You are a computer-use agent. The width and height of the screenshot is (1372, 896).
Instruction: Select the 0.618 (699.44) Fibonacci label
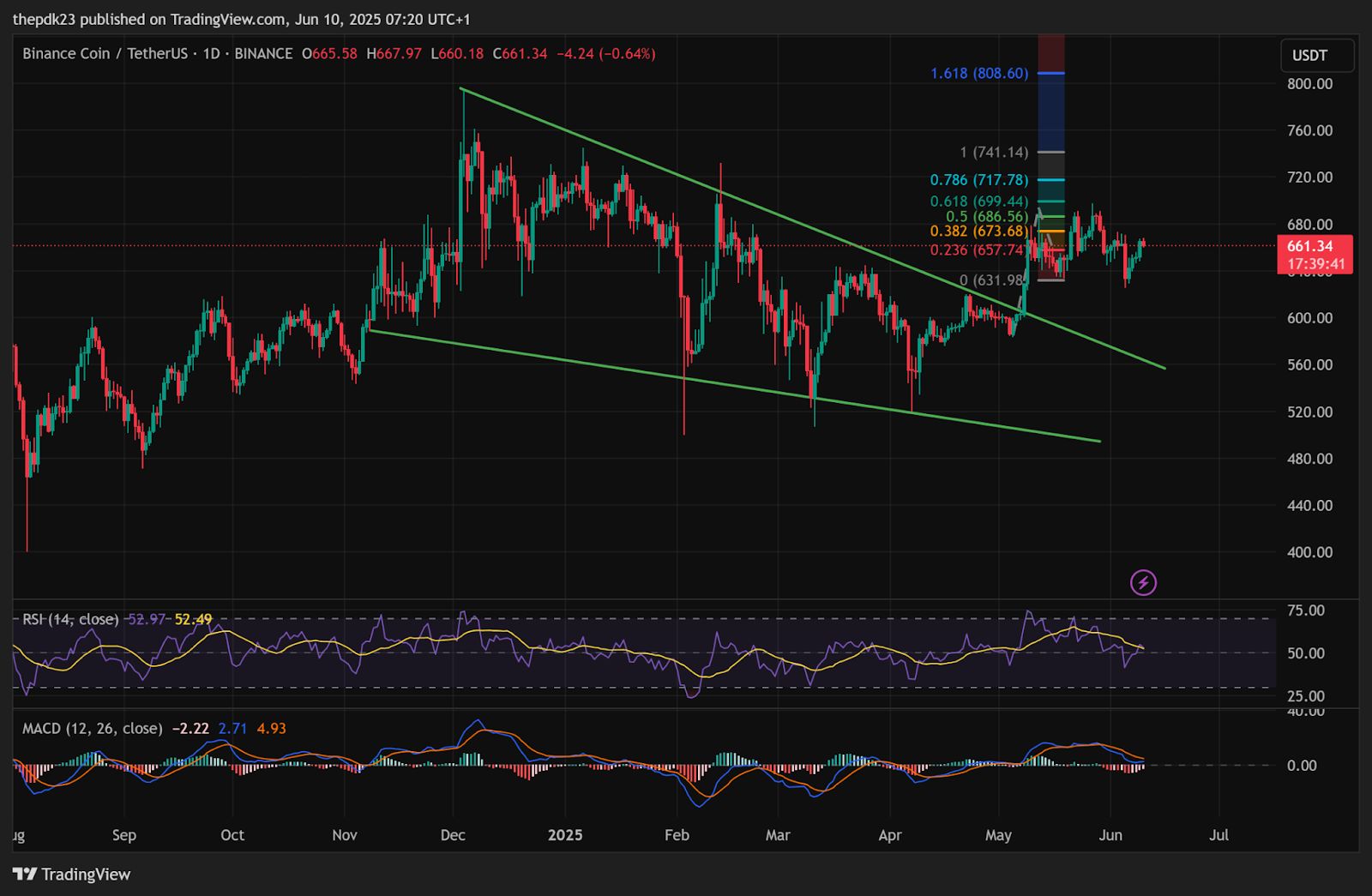(979, 202)
